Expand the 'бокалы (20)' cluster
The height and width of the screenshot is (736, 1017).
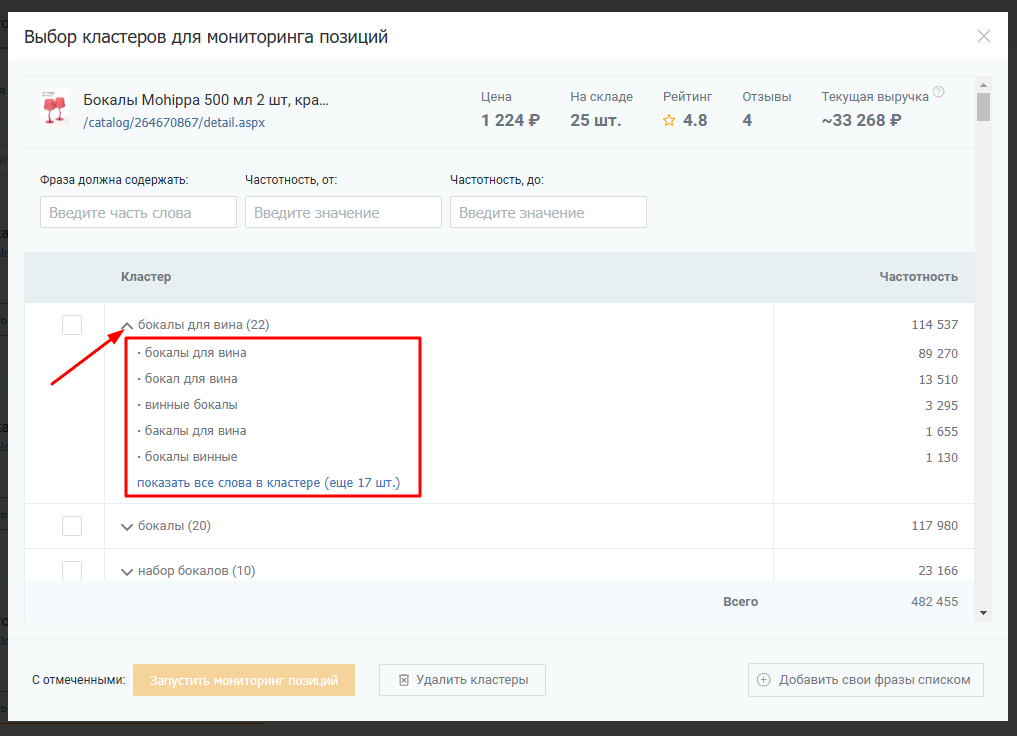tap(127, 527)
